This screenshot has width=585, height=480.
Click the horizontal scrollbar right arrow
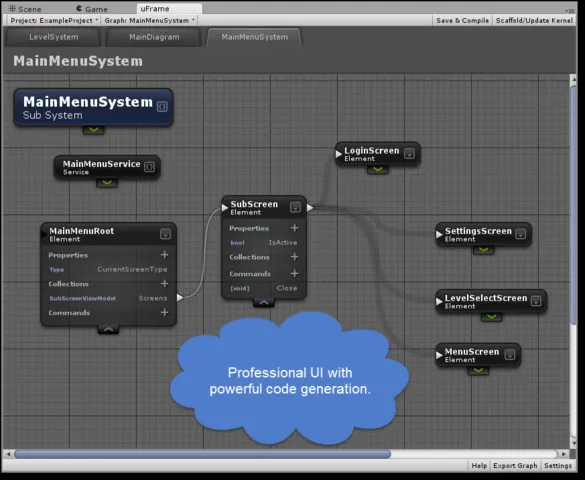[563, 454]
